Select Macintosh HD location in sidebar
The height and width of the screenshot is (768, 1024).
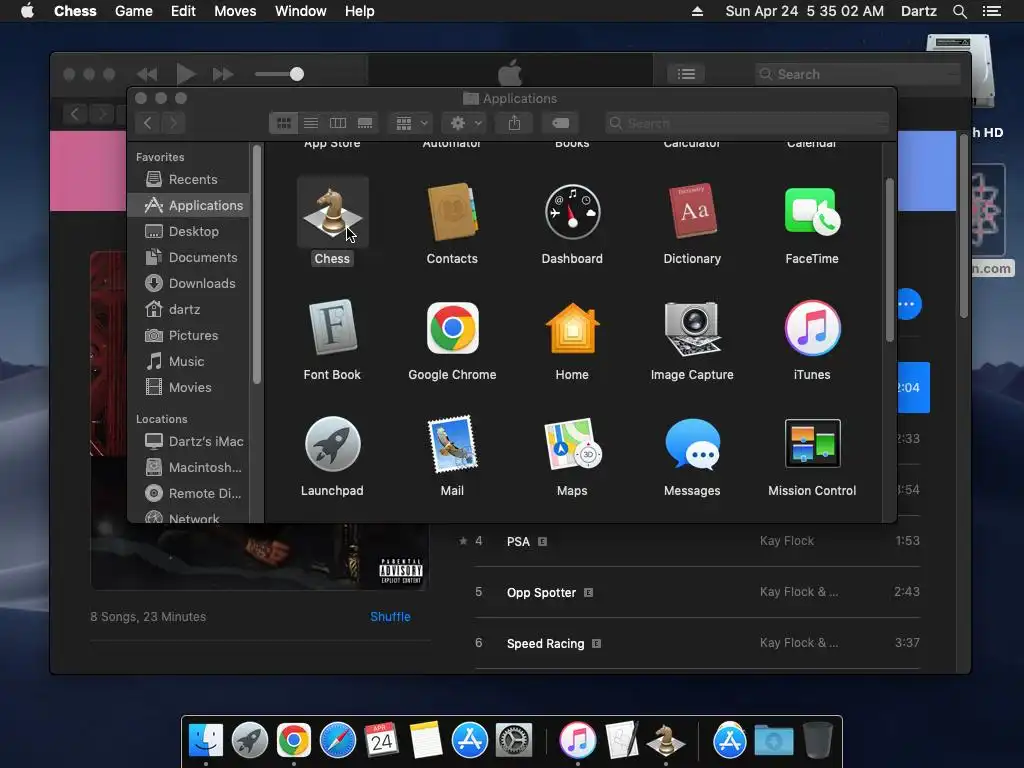(x=188, y=468)
